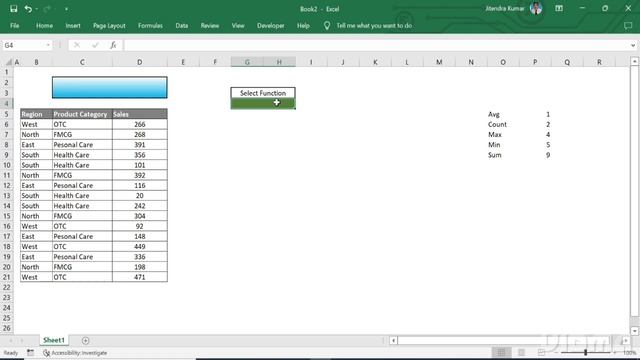Click the blue gradient title box
Screen dimensions: 640x360
109,87
